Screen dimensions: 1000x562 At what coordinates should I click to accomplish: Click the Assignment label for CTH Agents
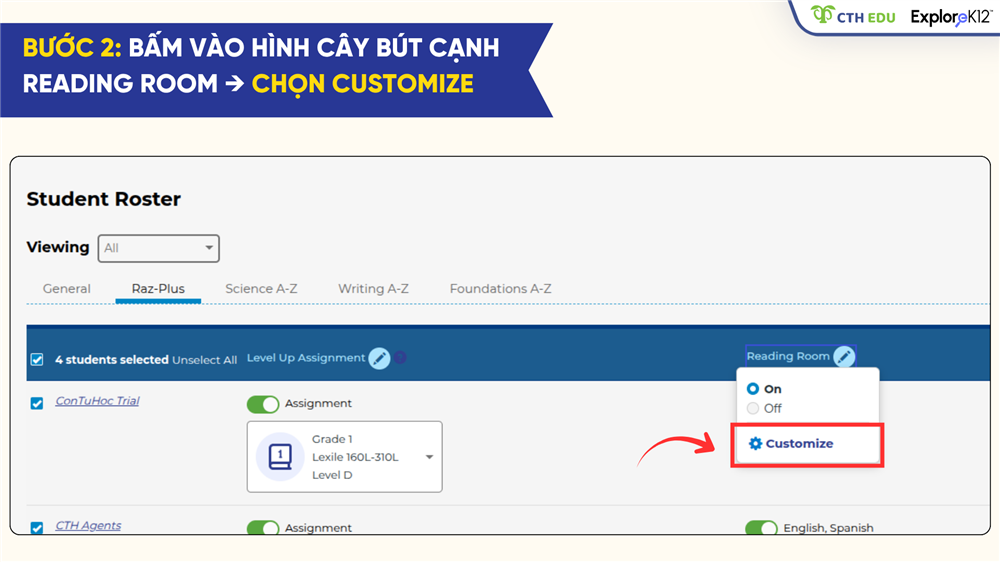(318, 528)
